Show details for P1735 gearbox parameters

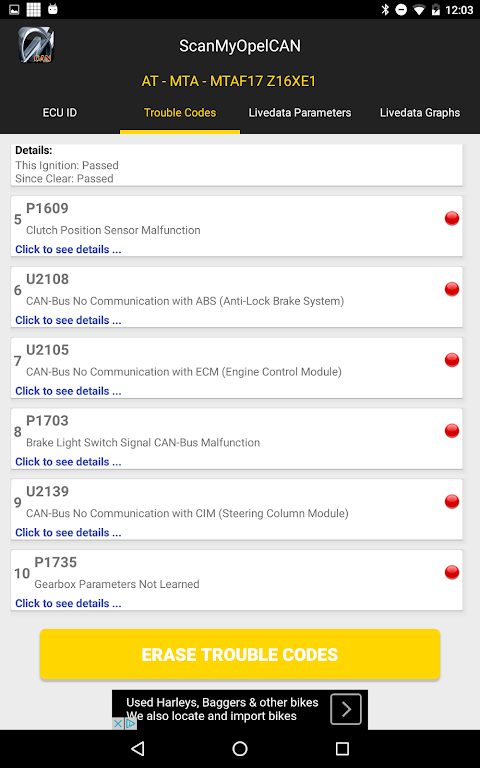click(68, 603)
